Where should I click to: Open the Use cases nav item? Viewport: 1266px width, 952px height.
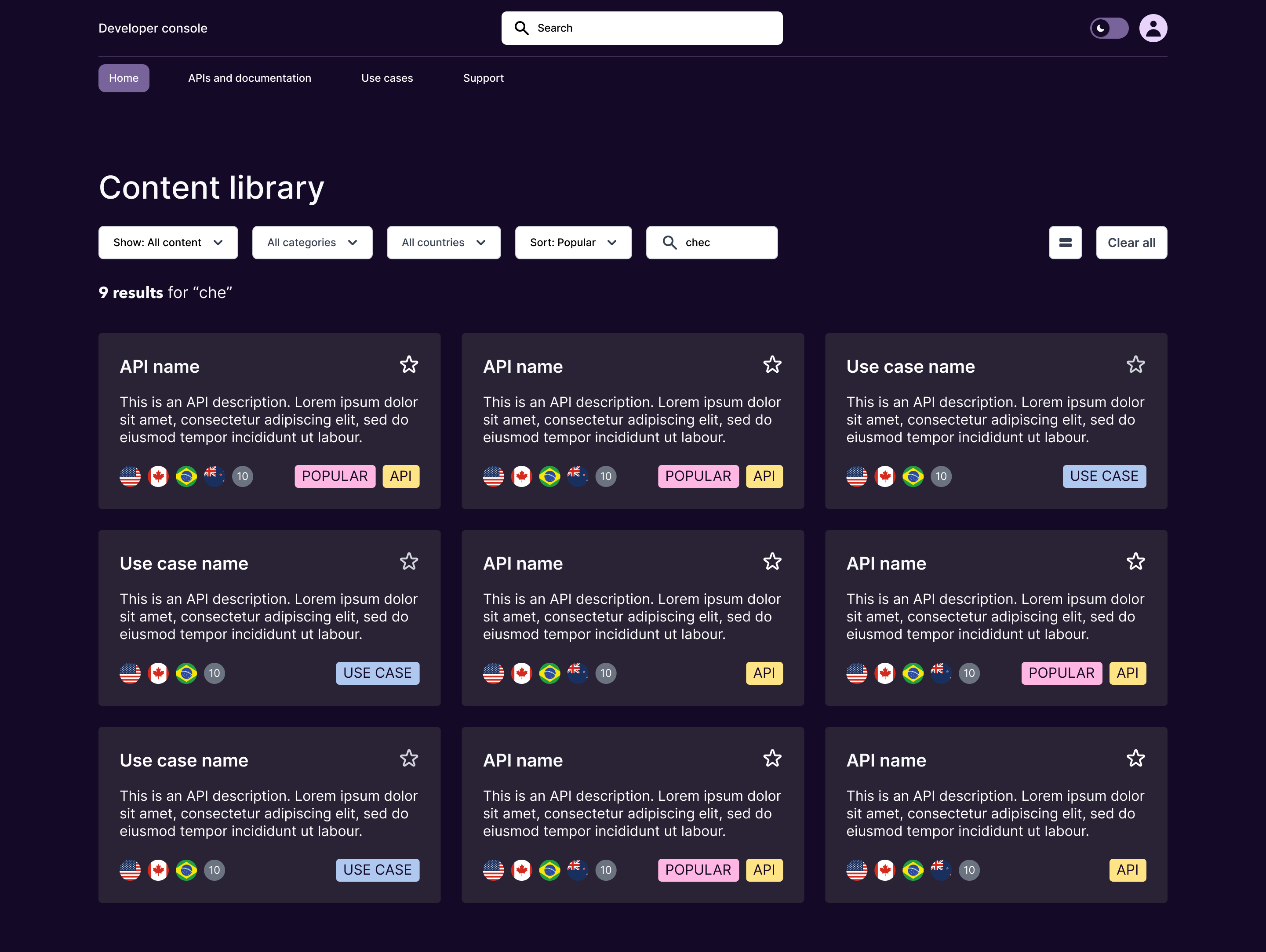387,78
